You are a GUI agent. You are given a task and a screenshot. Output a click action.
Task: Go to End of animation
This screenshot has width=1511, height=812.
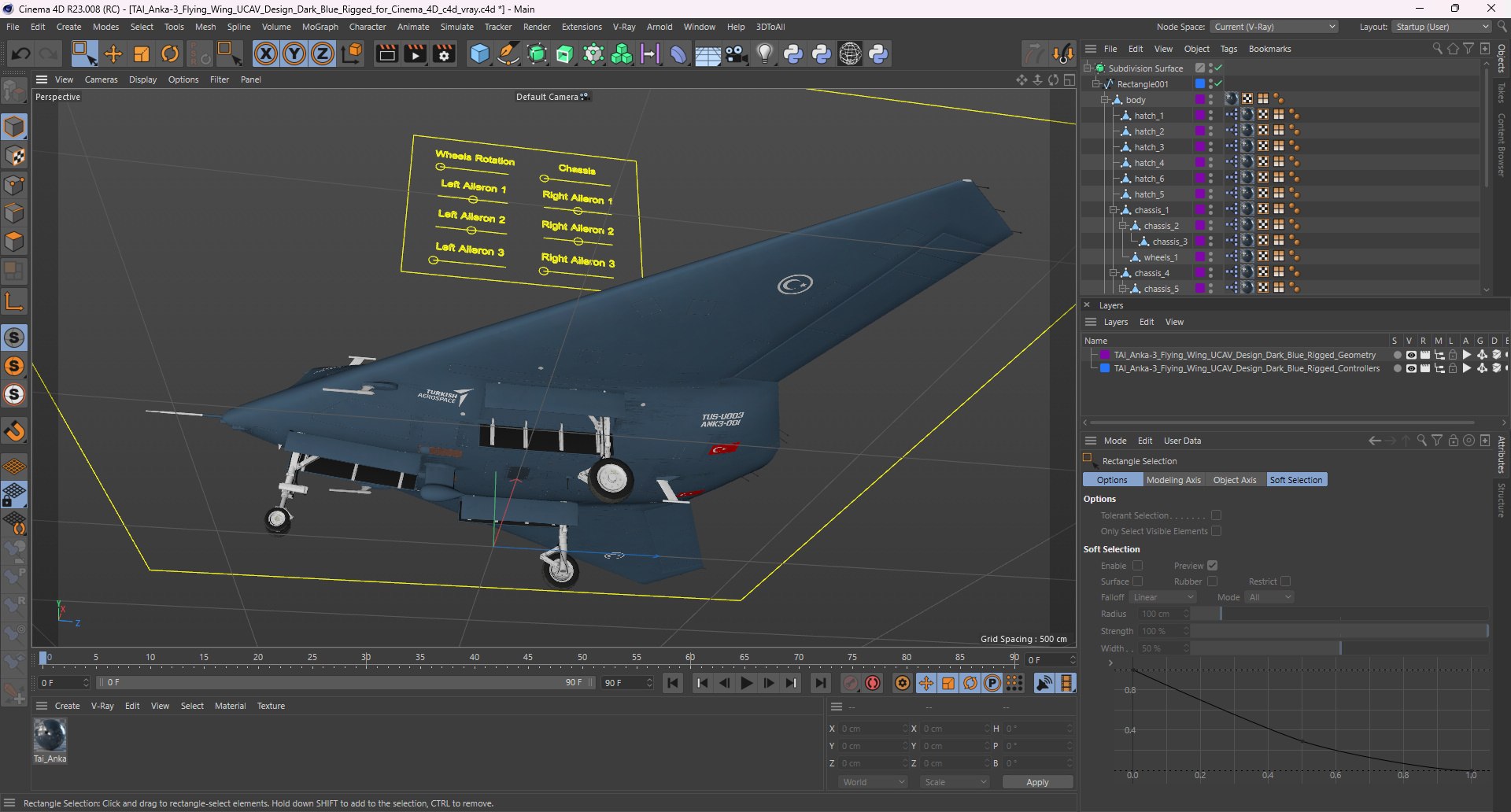tap(820, 683)
